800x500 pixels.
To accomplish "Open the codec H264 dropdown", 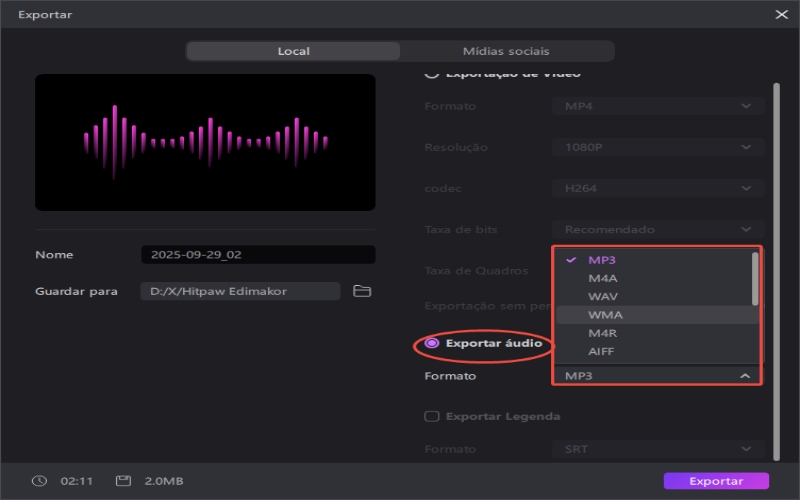I will click(657, 188).
